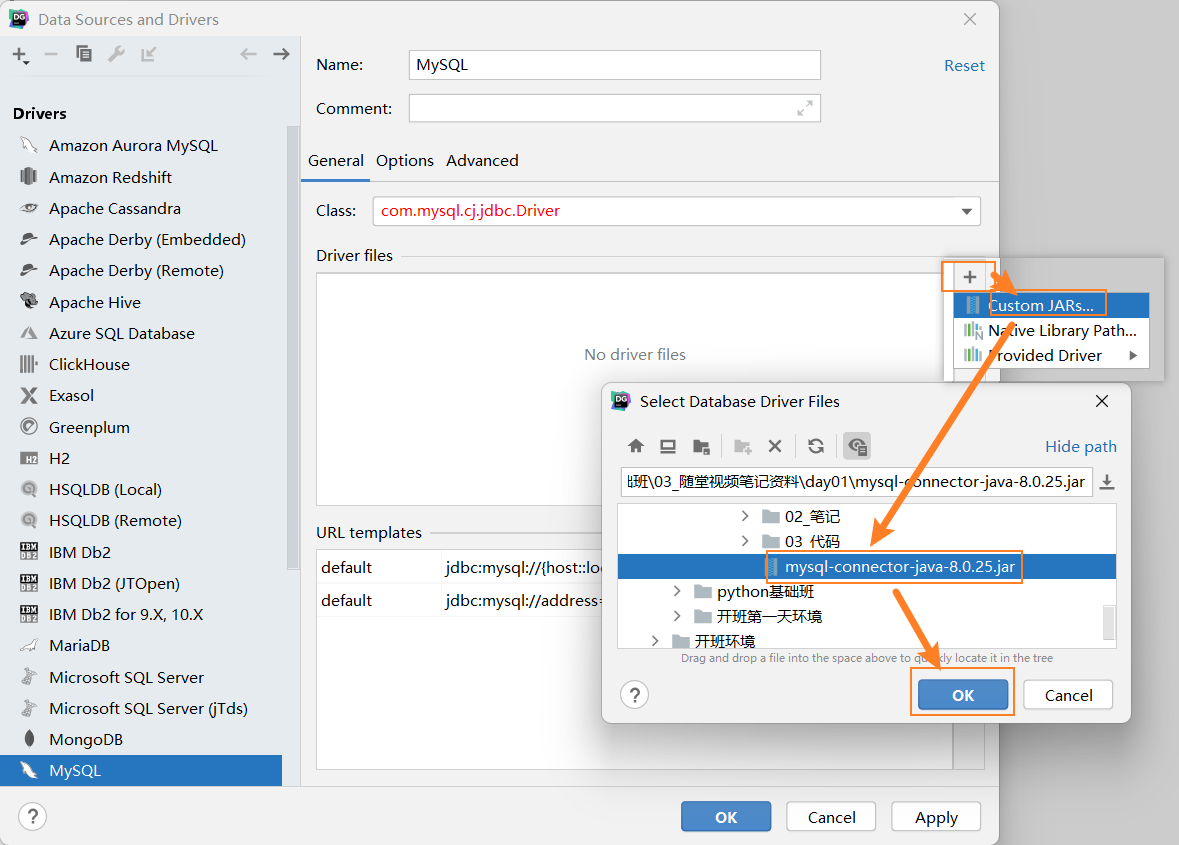Click the project directory icon in file dialog
Screen dimensions: 1179x845
(x=701, y=447)
